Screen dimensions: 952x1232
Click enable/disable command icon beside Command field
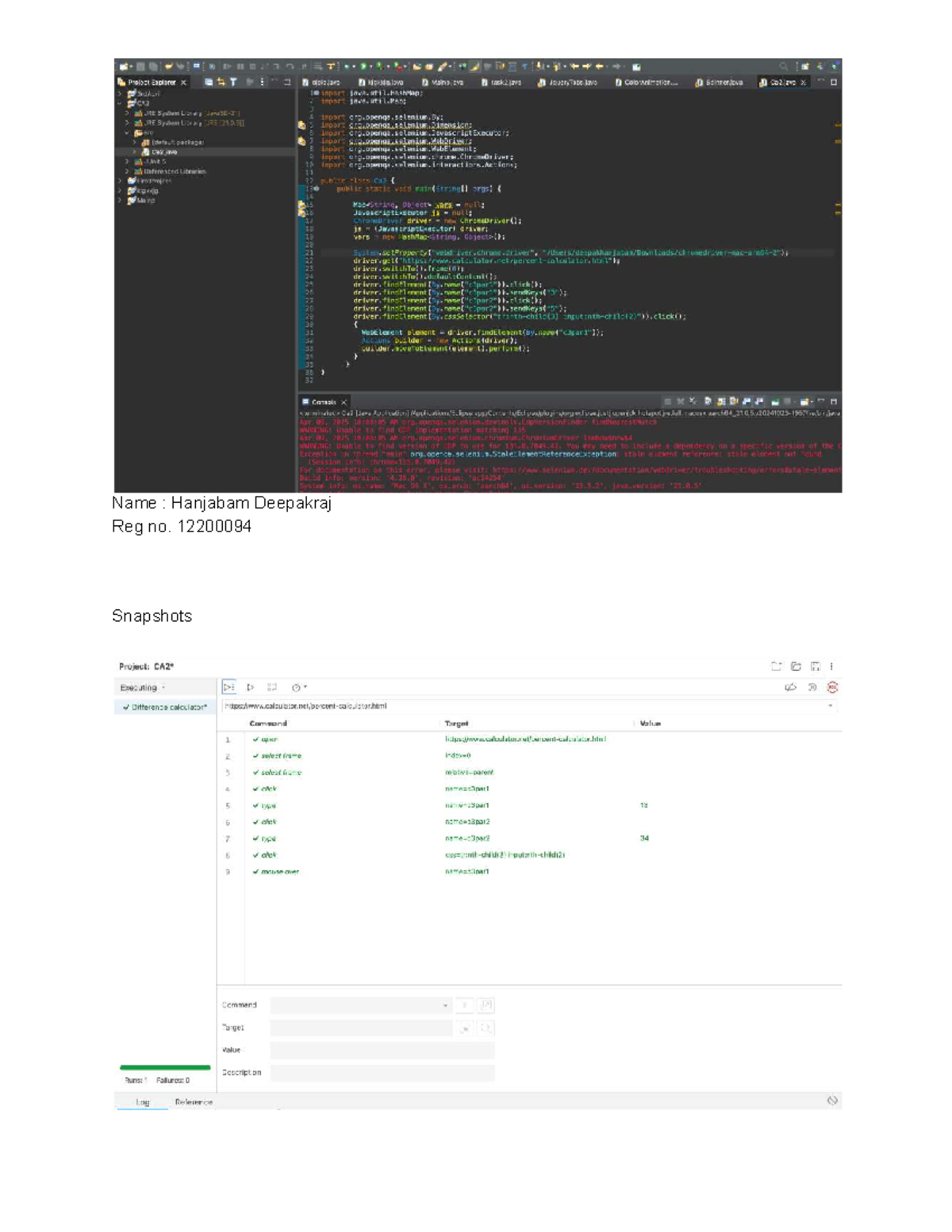[x=465, y=1005]
